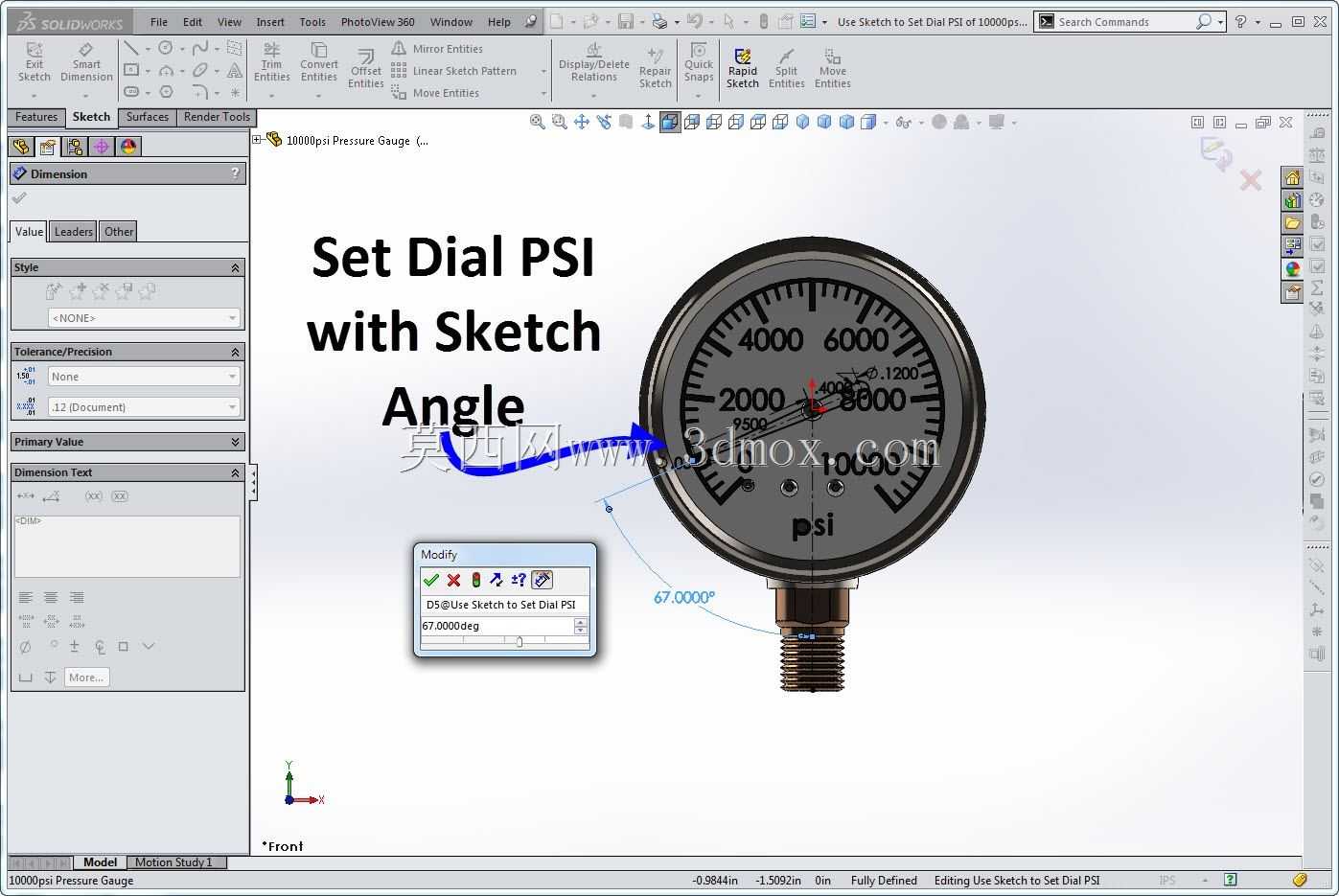Viewport: 1339px width, 896px height.
Task: Click the Move Entities row in sketch toolbar
Action: point(436,93)
